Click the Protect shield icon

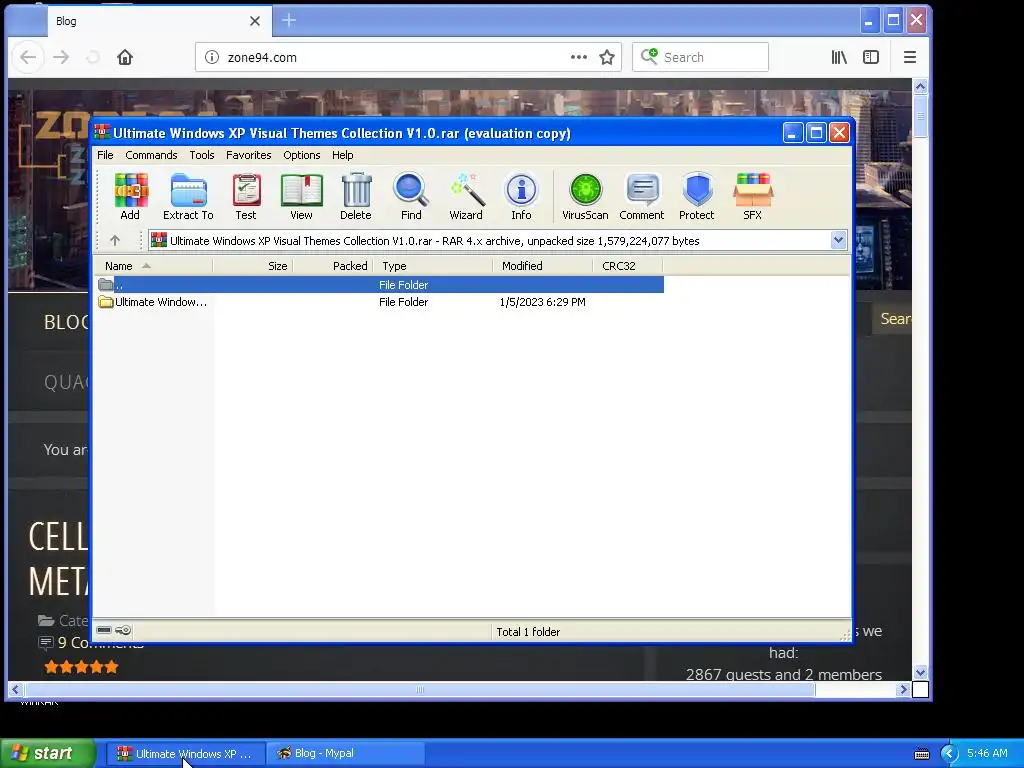click(697, 196)
